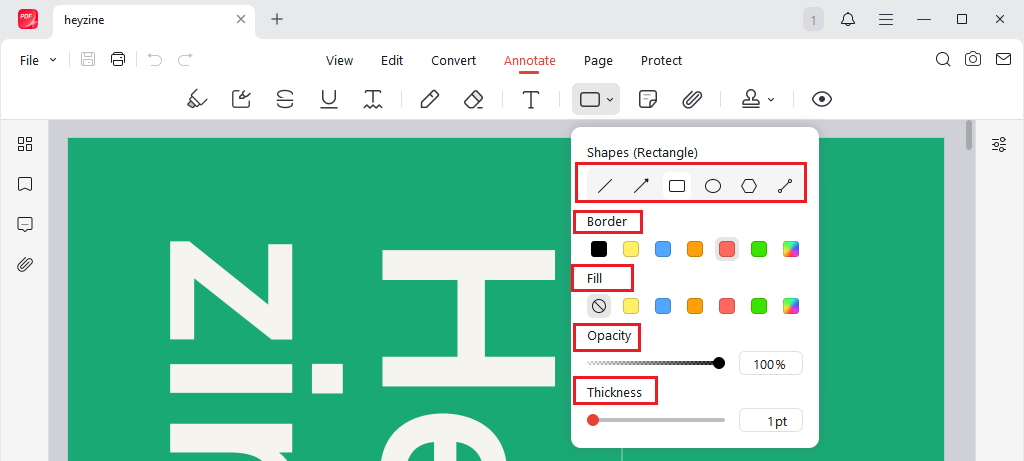Open the Properties panel icon
This screenshot has width=1024, height=461.
click(x=999, y=144)
